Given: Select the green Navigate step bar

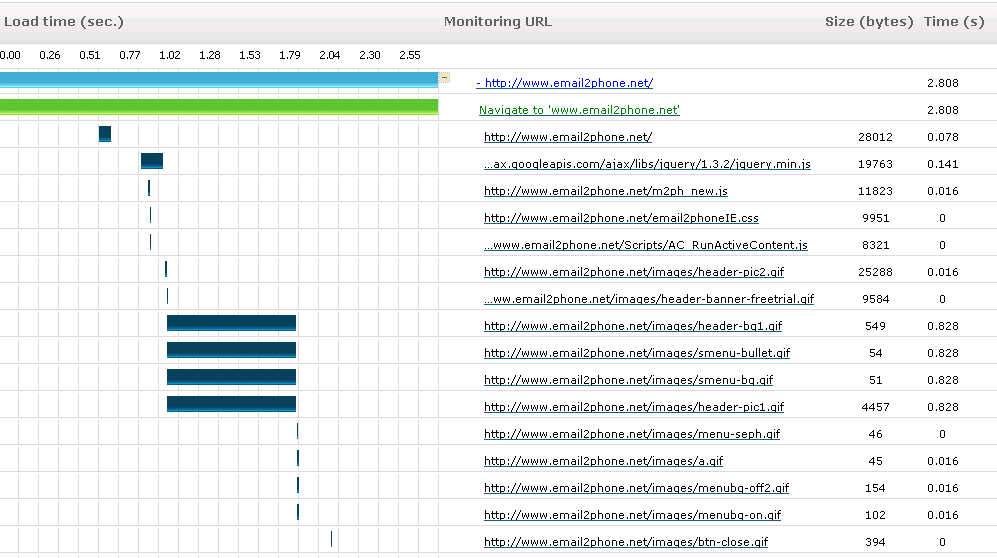Looking at the screenshot, I should coord(219,107).
